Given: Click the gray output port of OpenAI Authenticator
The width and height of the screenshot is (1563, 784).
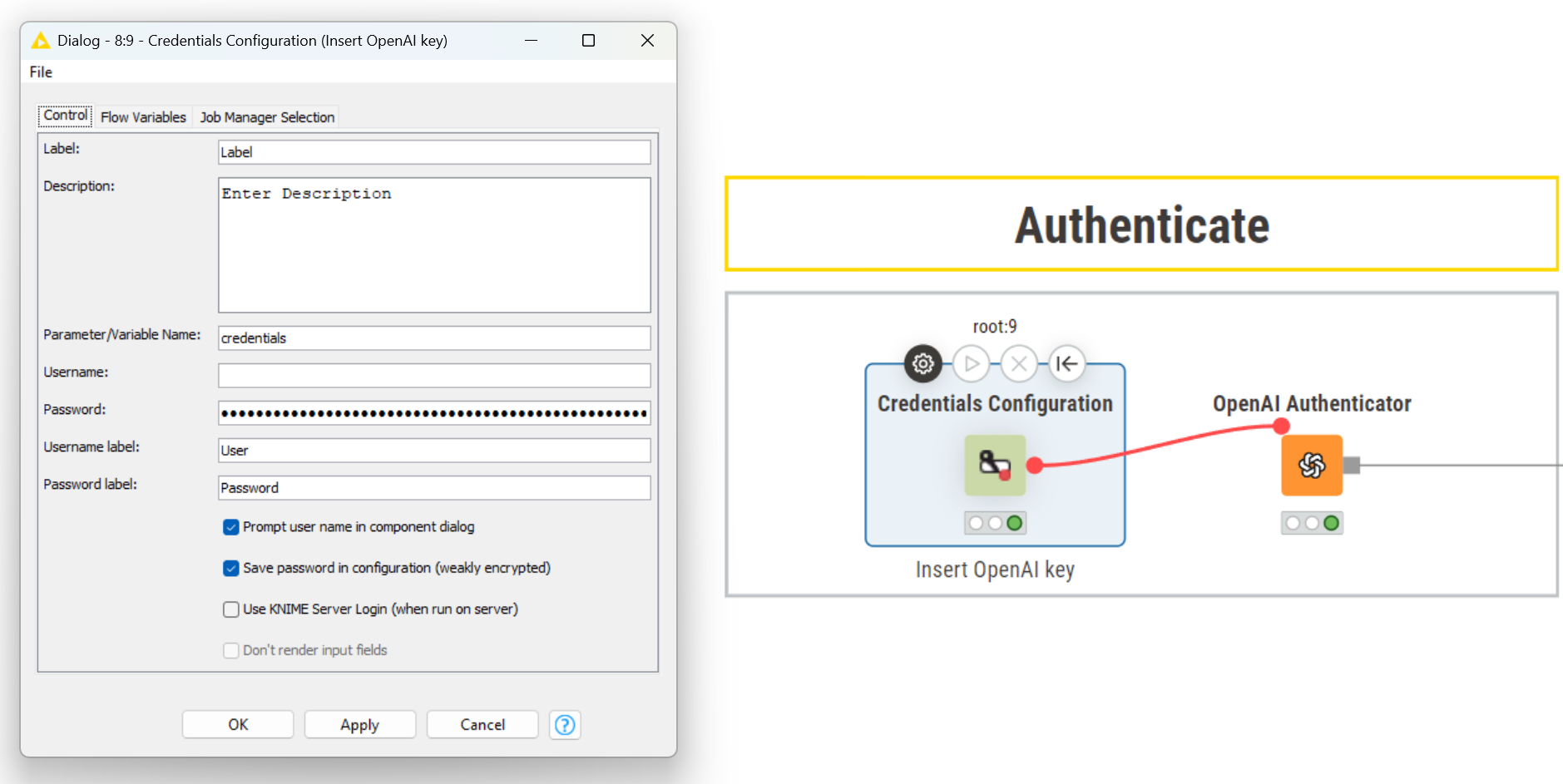Looking at the screenshot, I should pos(1352,466).
